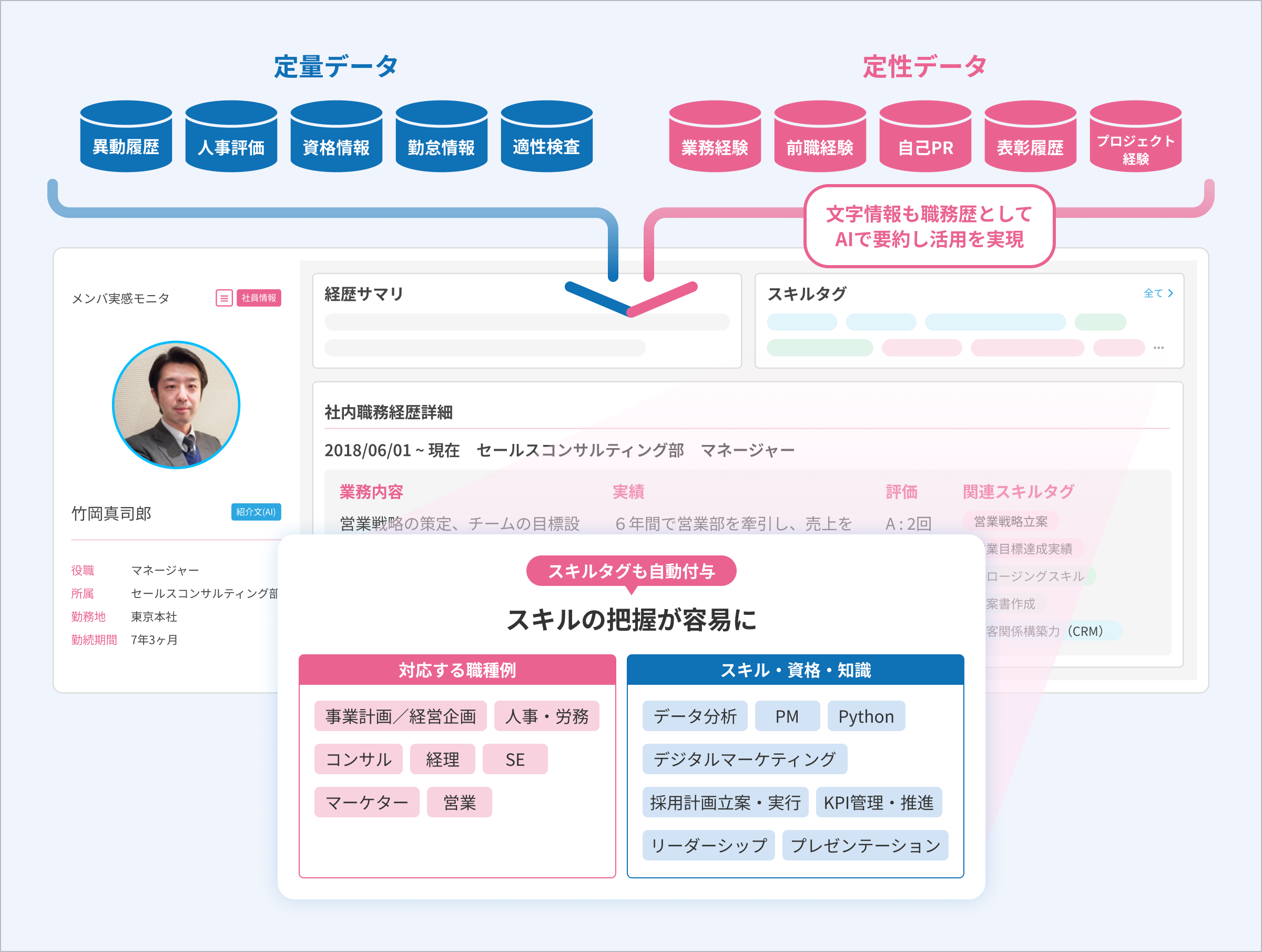Click the 紹介文(AI) button
This screenshot has height=952, width=1262.
(256, 512)
